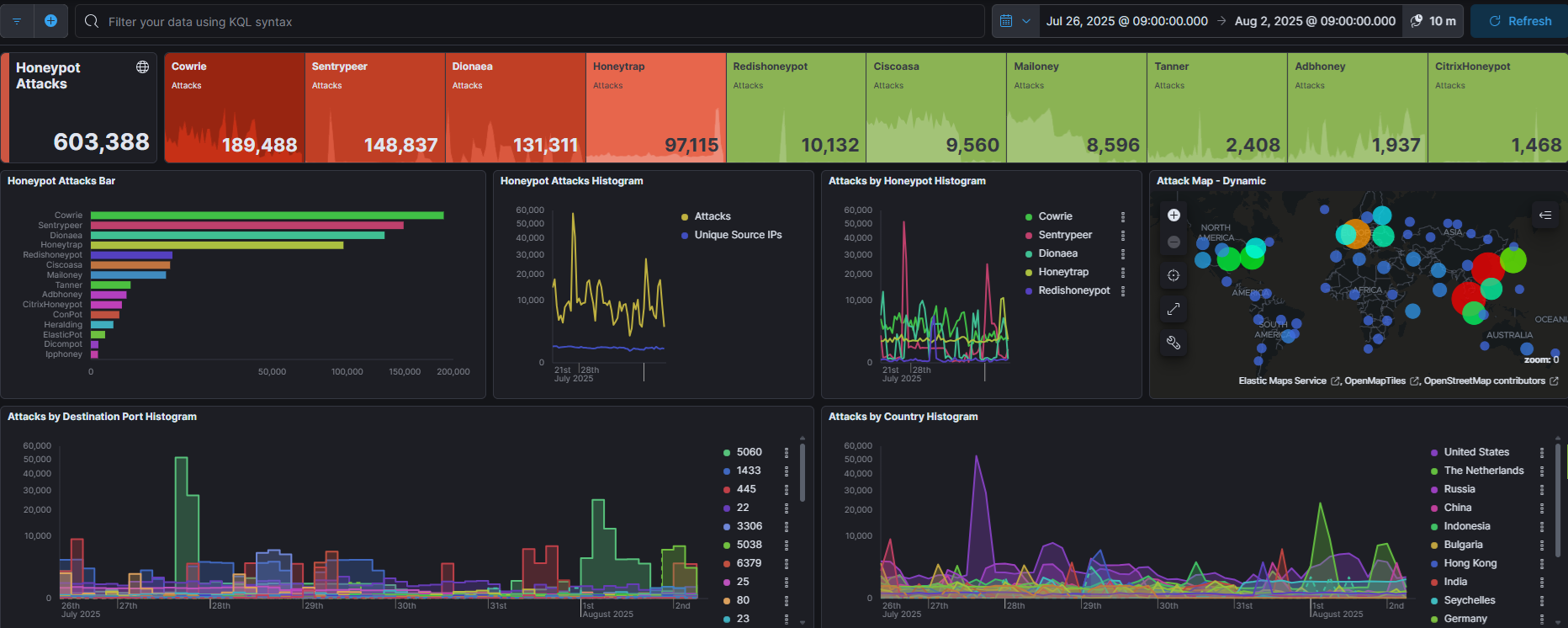This screenshot has width=1568, height=628.
Task: Open legend options for port 5038
Action: (787, 545)
